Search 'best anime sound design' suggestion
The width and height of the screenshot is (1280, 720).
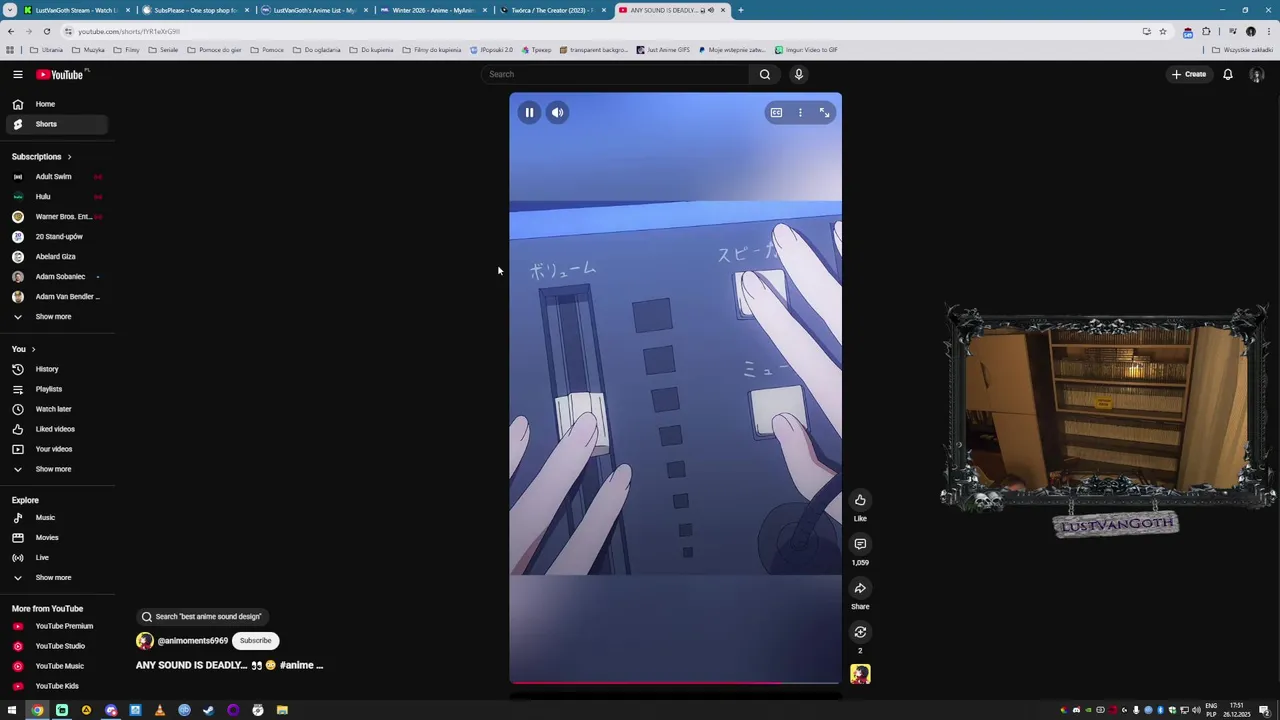pyautogui.click(x=201, y=617)
